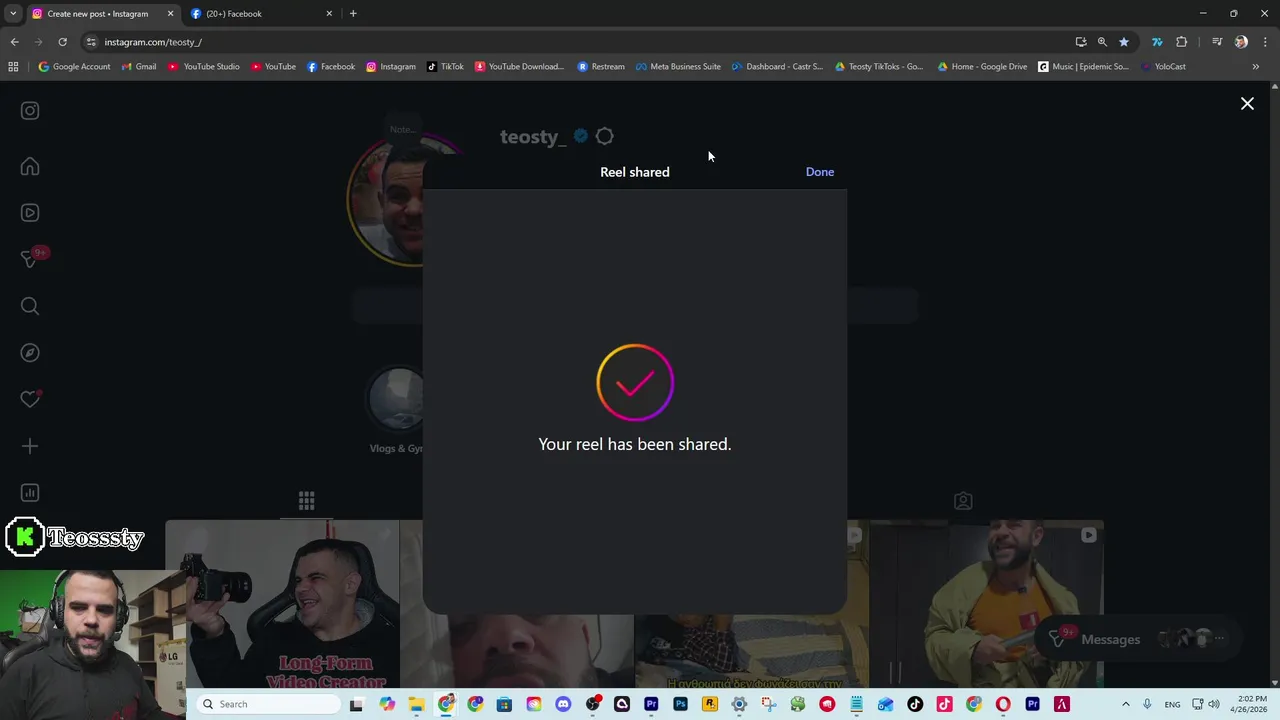Viewport: 1280px width, 720px height.
Task: Open YoloCast bookmark
Action: point(1163,67)
